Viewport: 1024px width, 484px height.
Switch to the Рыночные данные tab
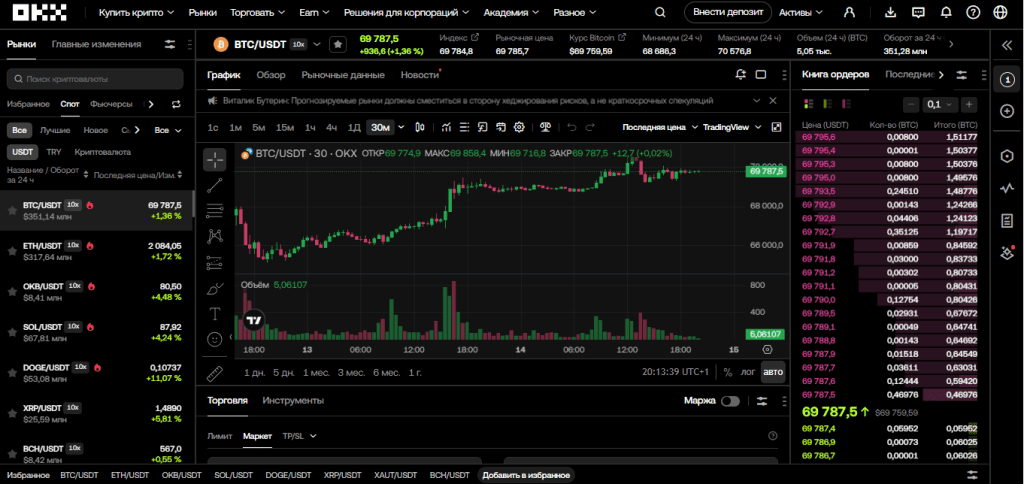tap(343, 75)
